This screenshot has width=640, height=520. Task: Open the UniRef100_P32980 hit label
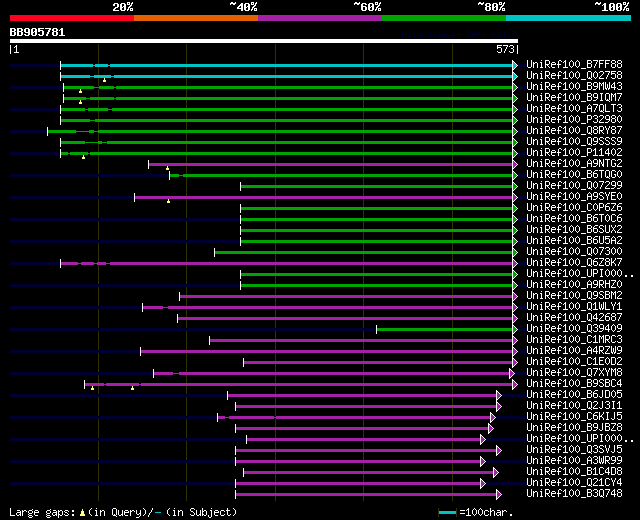(574, 120)
